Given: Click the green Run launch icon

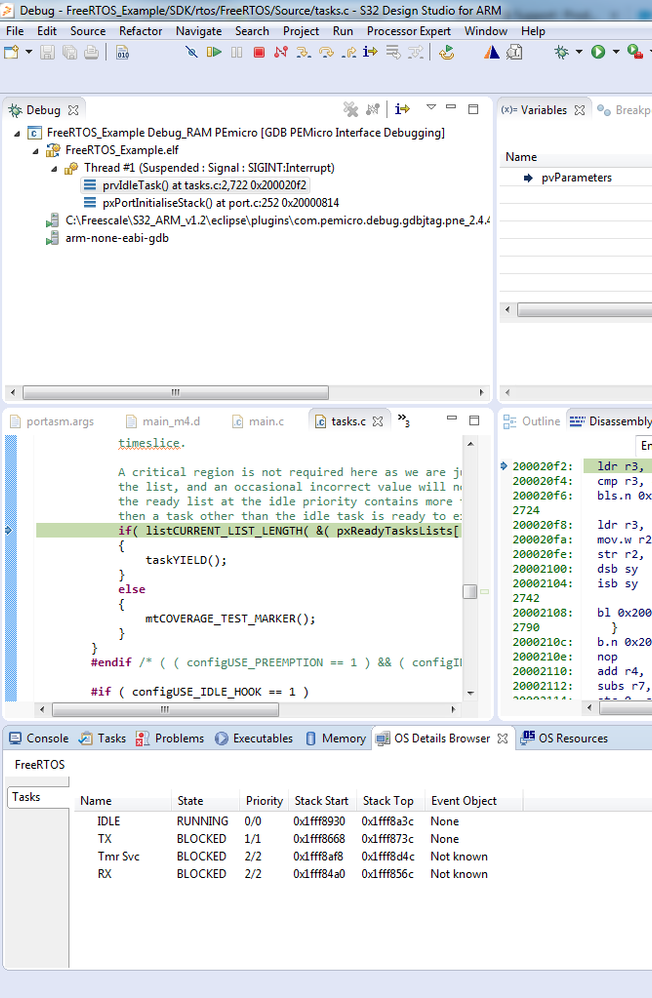Looking at the screenshot, I should point(598,52).
